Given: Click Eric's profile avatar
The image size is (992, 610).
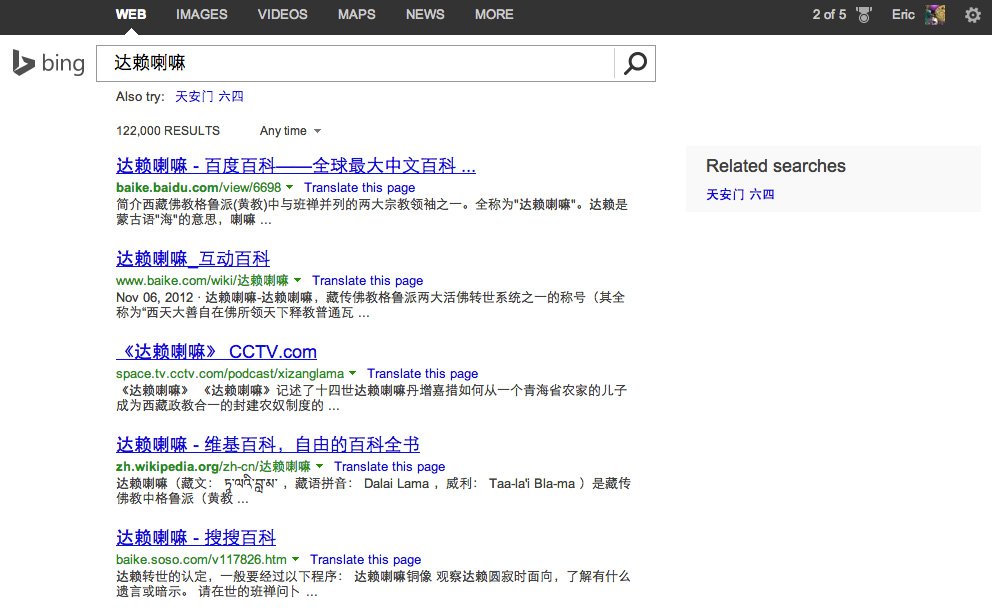Looking at the screenshot, I should click(x=934, y=15).
